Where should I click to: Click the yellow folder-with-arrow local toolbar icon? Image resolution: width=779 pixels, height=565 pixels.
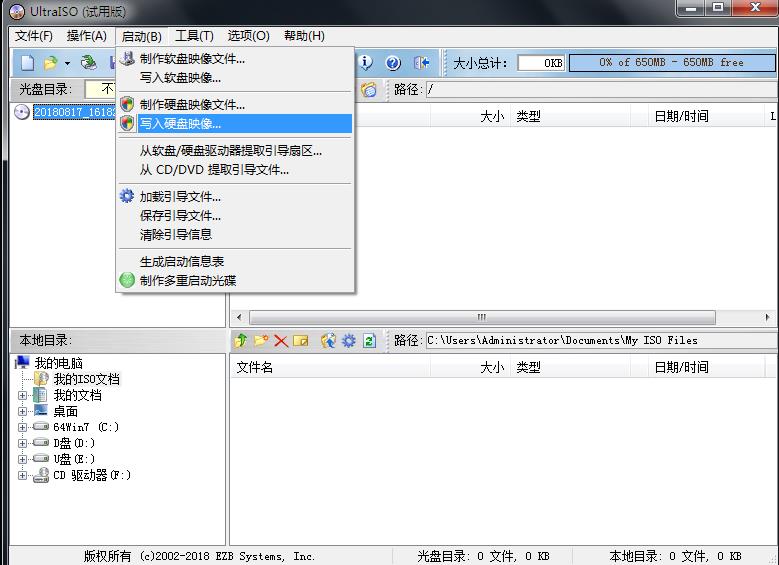[301, 341]
